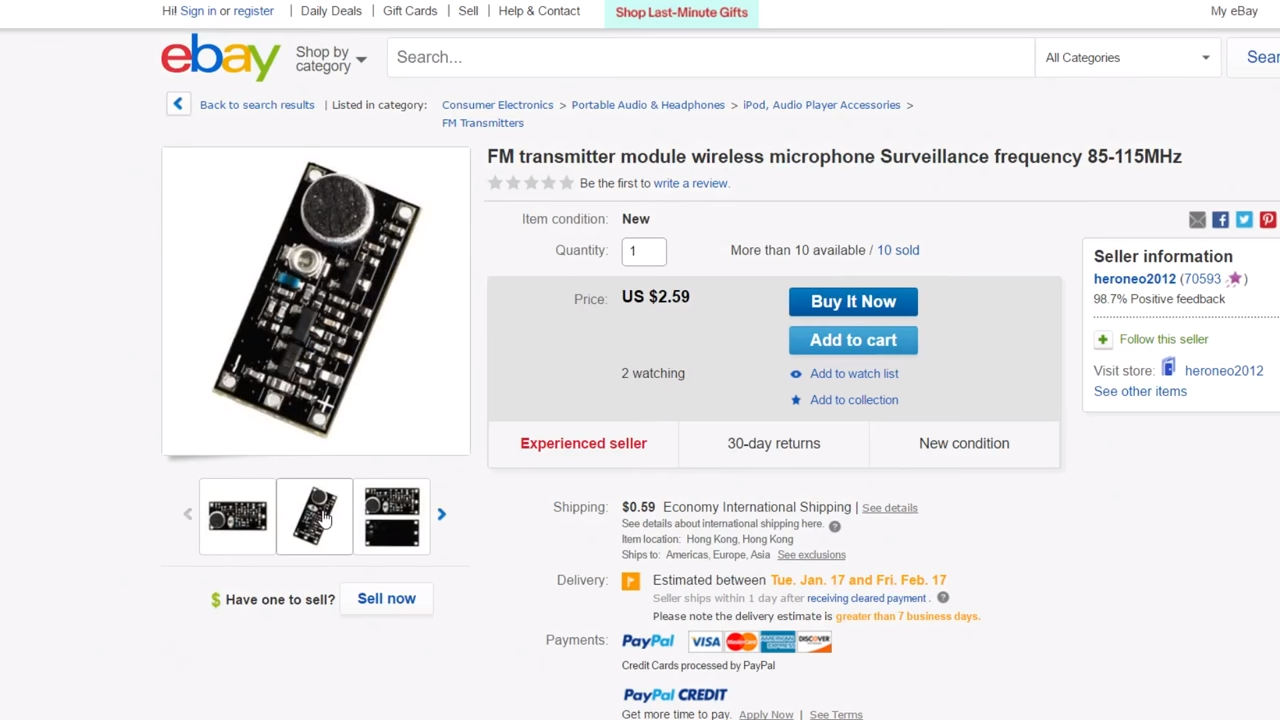Open Help & Contact in top menu

[x=539, y=11]
